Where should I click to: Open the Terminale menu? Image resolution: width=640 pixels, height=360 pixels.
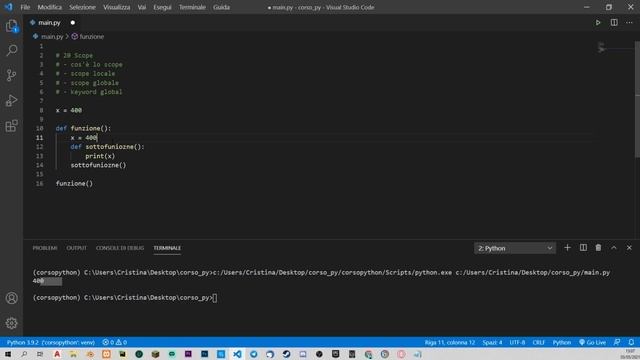192,7
